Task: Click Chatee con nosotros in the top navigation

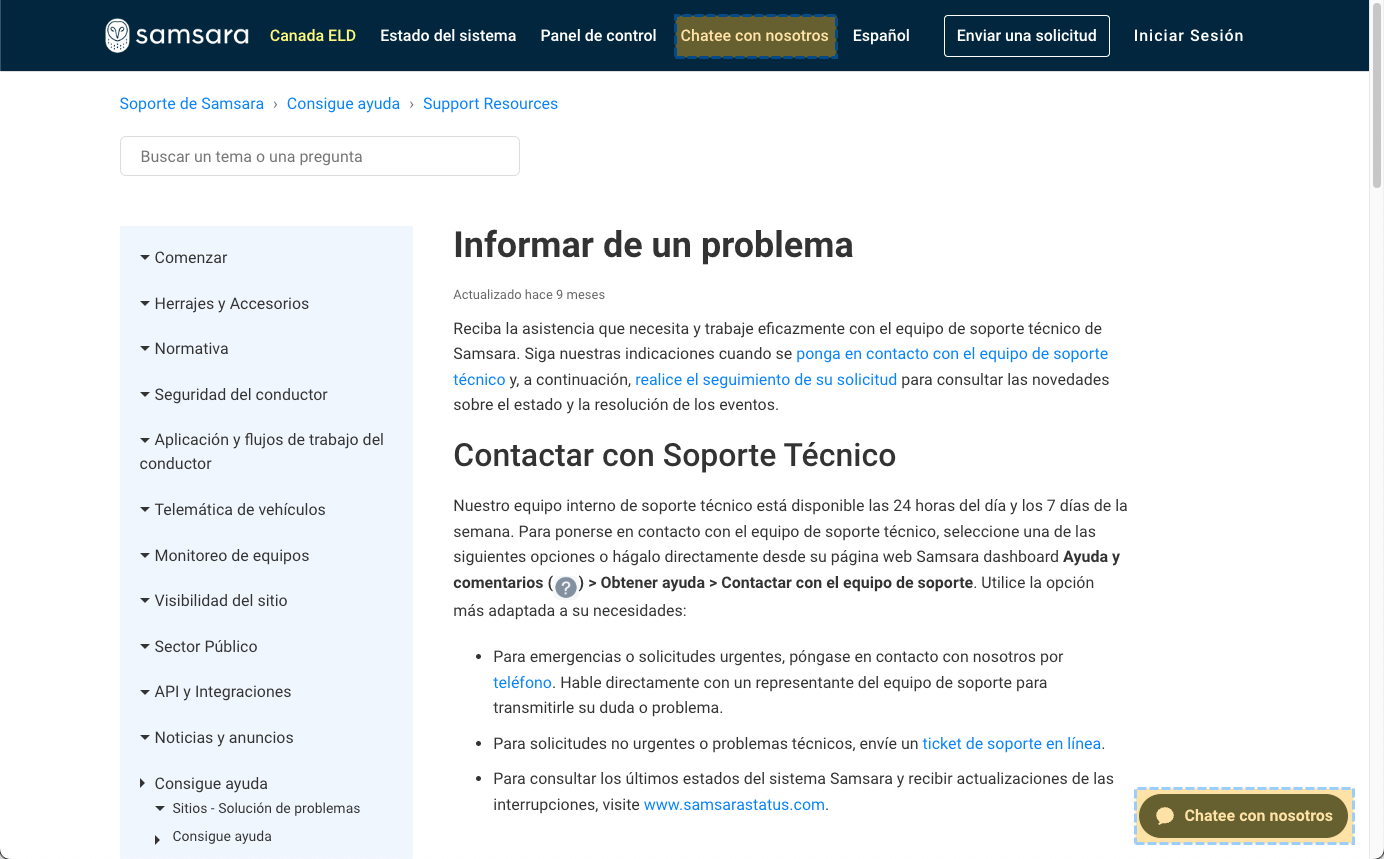Action: click(755, 36)
